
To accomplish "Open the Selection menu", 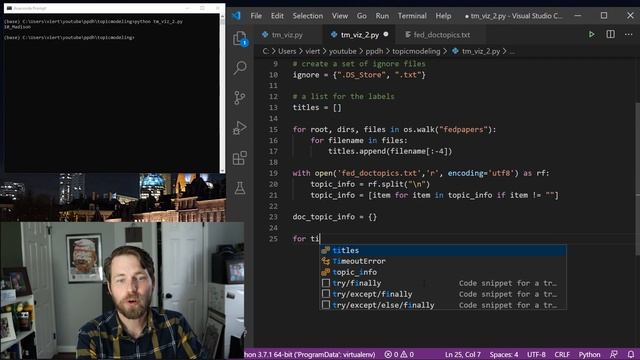I will (x=308, y=16).
